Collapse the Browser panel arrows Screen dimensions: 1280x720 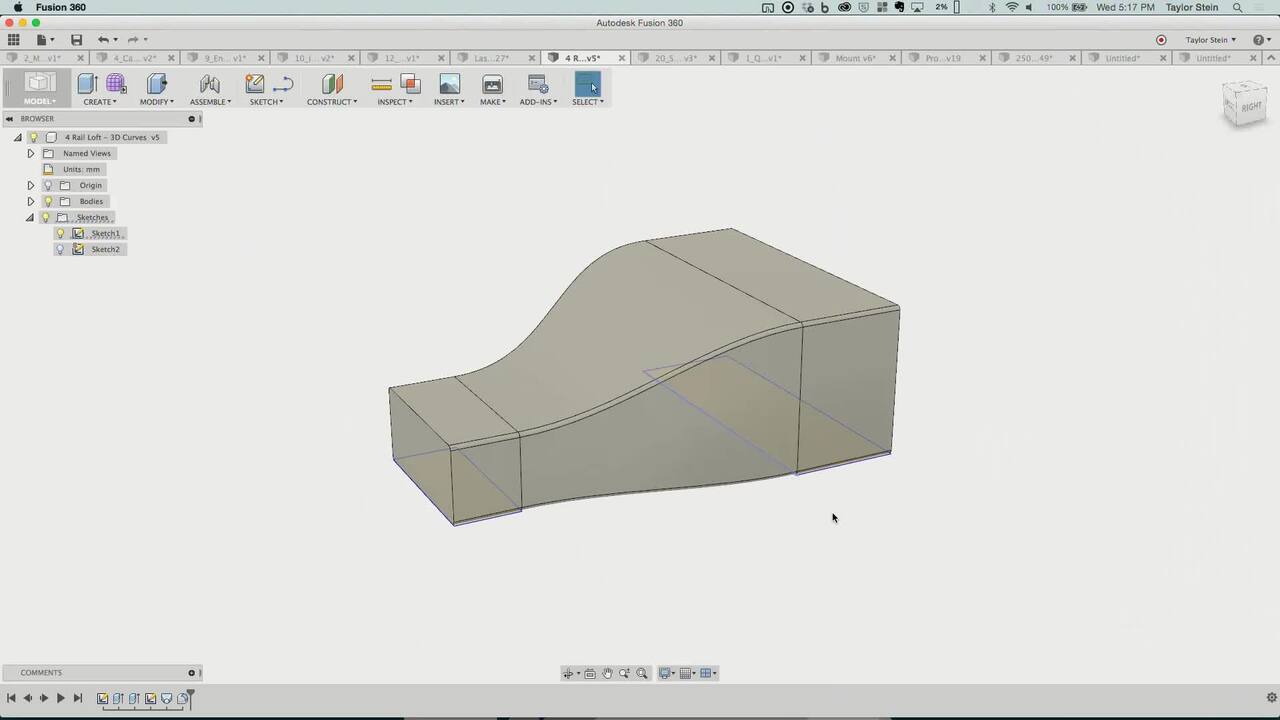click(x=9, y=119)
